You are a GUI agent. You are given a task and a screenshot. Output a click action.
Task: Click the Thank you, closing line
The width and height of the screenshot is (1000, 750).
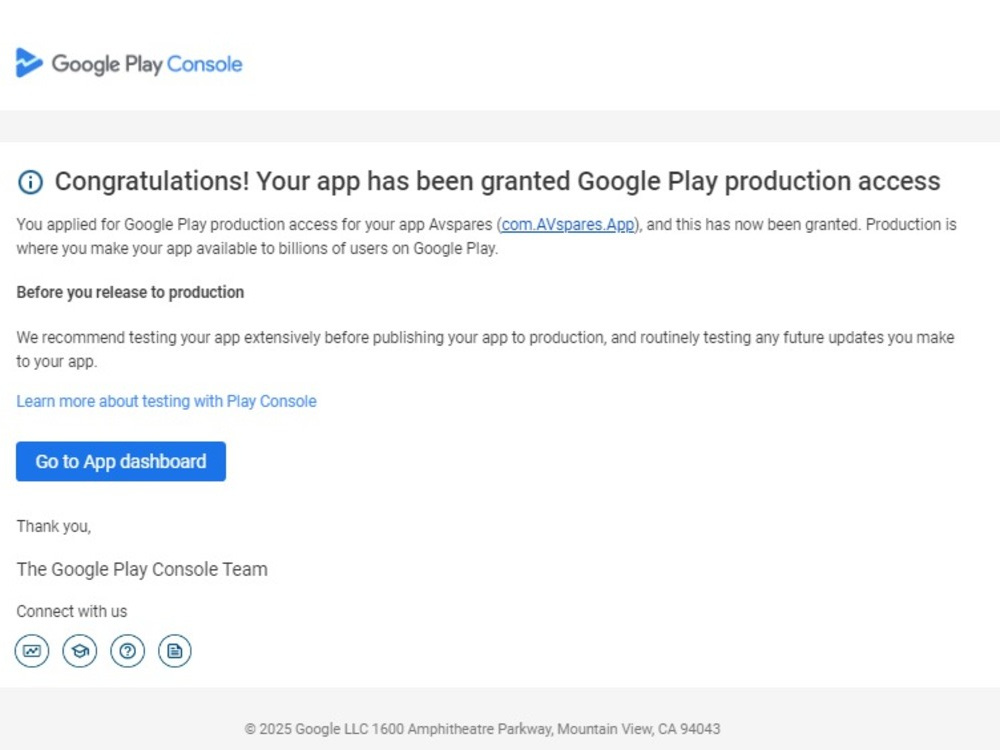(54, 526)
